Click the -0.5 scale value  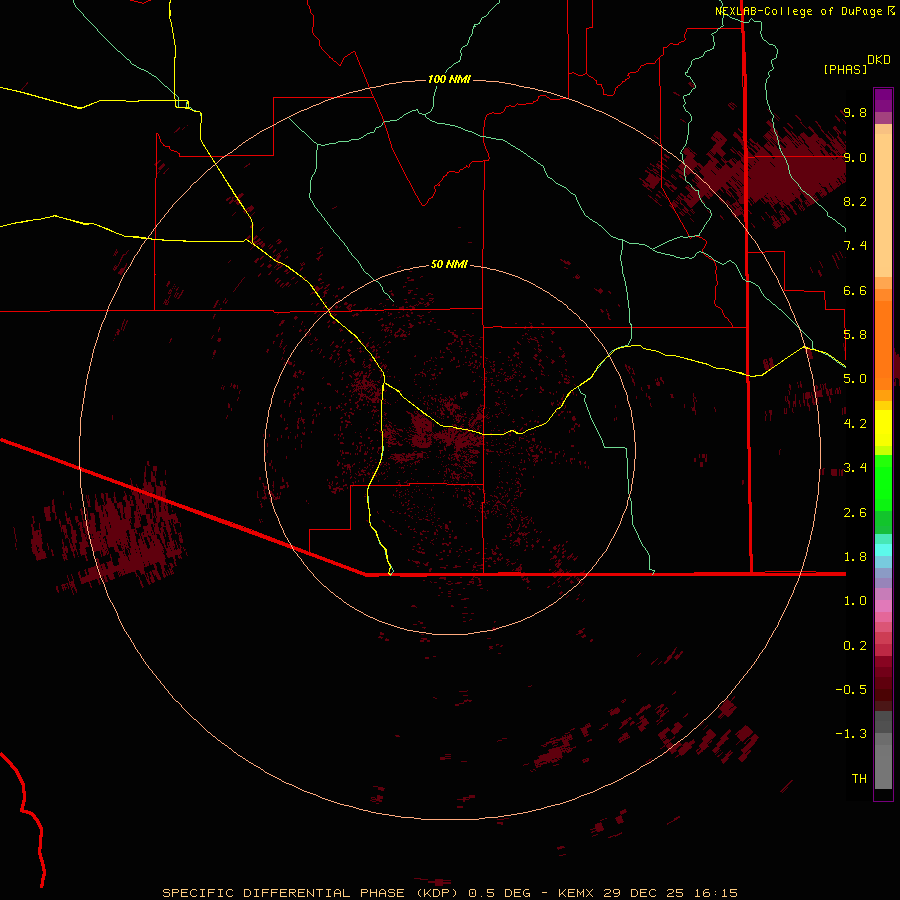(x=851, y=690)
